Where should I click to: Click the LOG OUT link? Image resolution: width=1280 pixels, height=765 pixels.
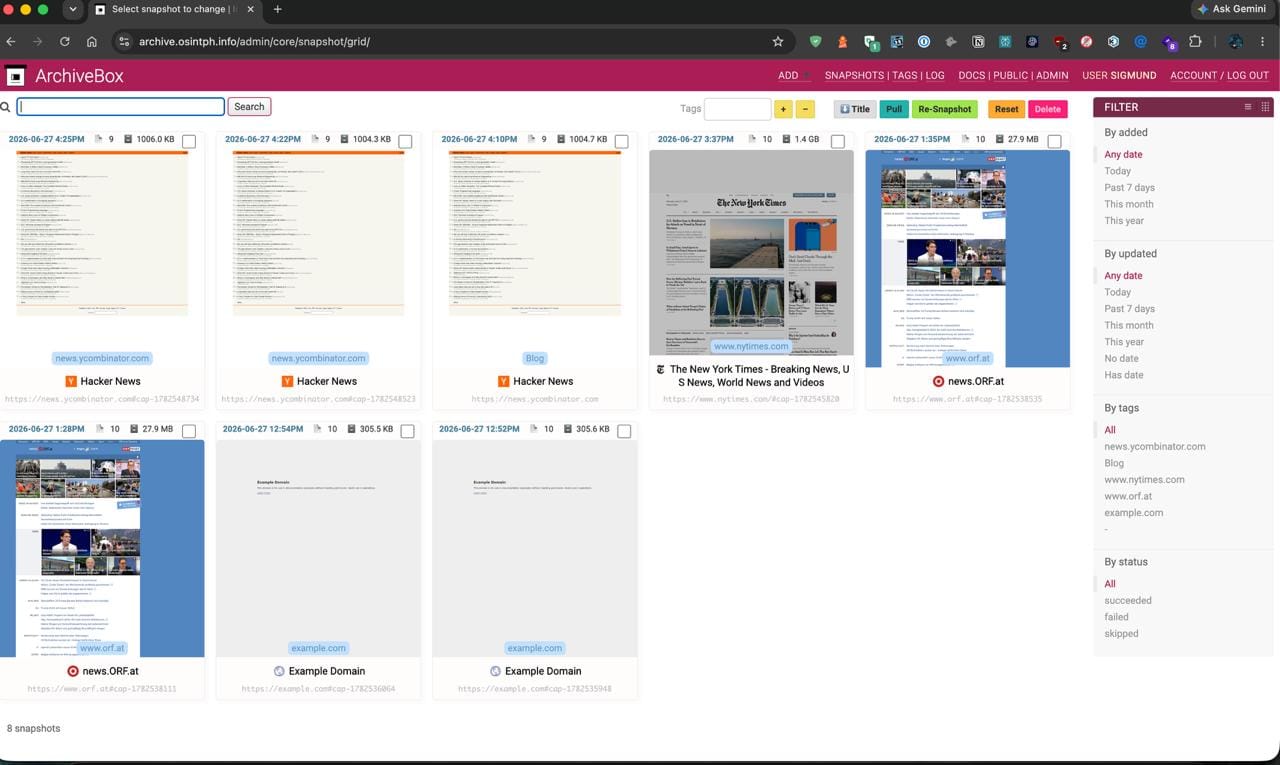point(1248,76)
